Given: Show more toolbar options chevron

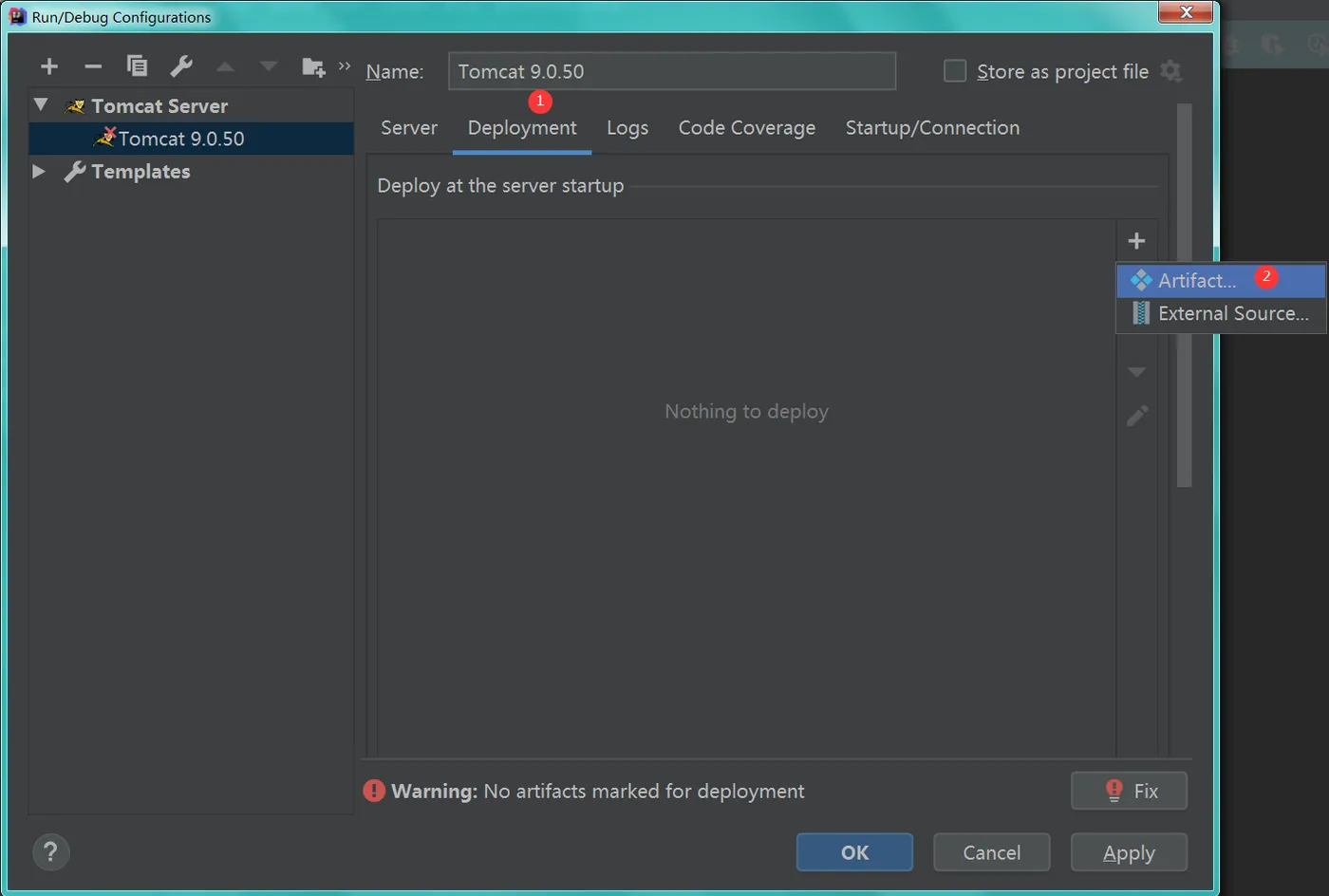Looking at the screenshot, I should (345, 65).
